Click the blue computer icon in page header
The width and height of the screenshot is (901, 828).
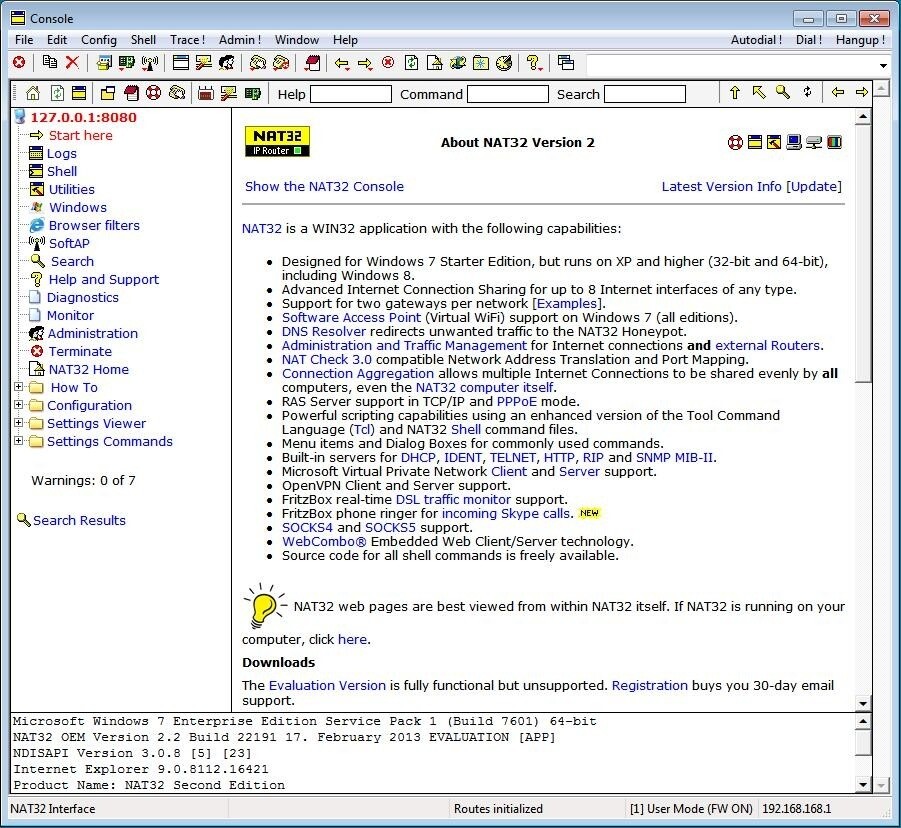(x=794, y=142)
